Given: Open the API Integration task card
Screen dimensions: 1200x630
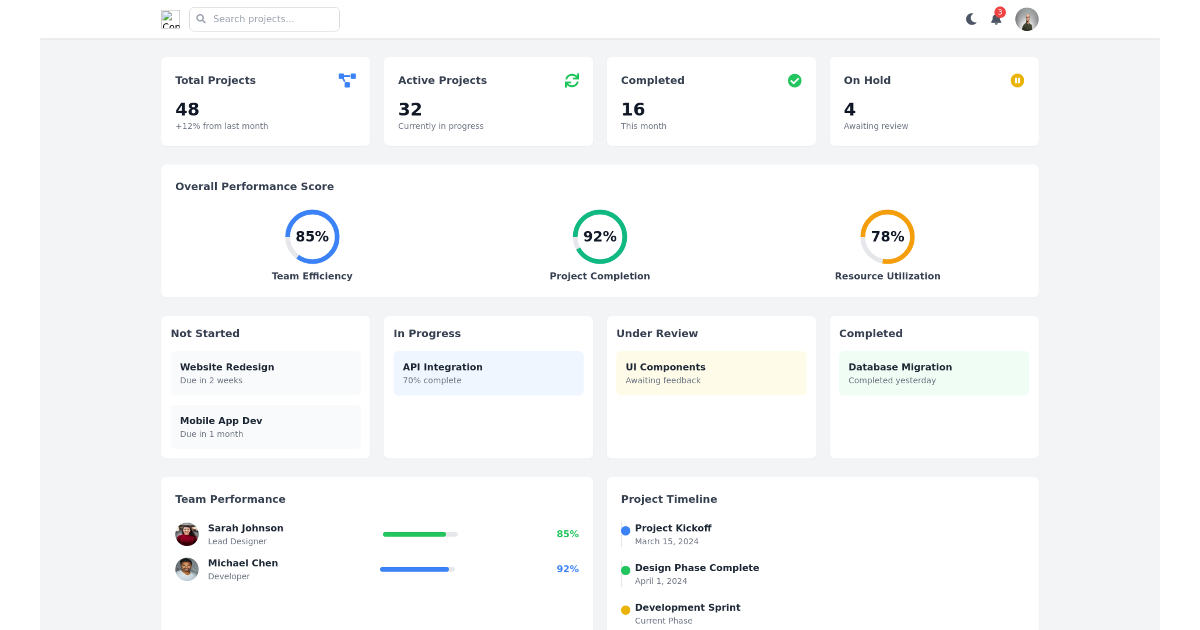Looking at the screenshot, I should (488, 373).
